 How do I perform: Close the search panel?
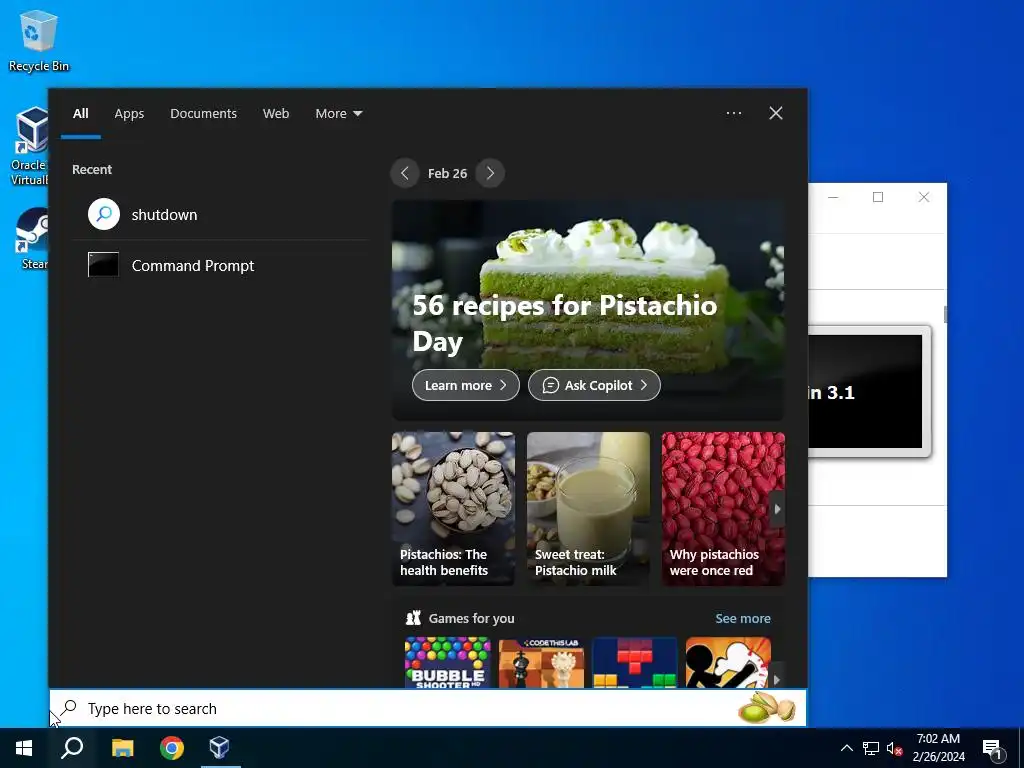[776, 113]
